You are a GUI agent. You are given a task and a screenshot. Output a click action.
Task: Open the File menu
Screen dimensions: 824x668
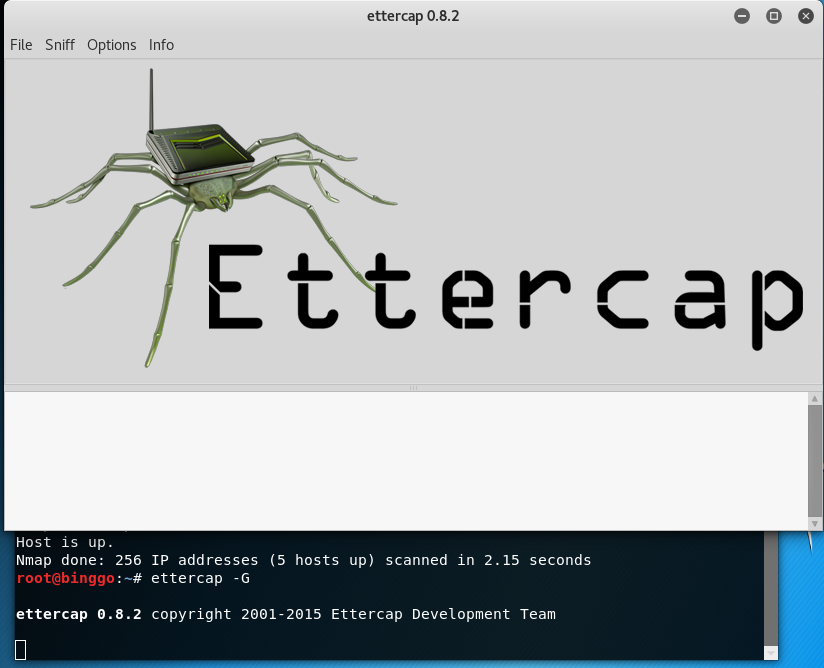21,45
